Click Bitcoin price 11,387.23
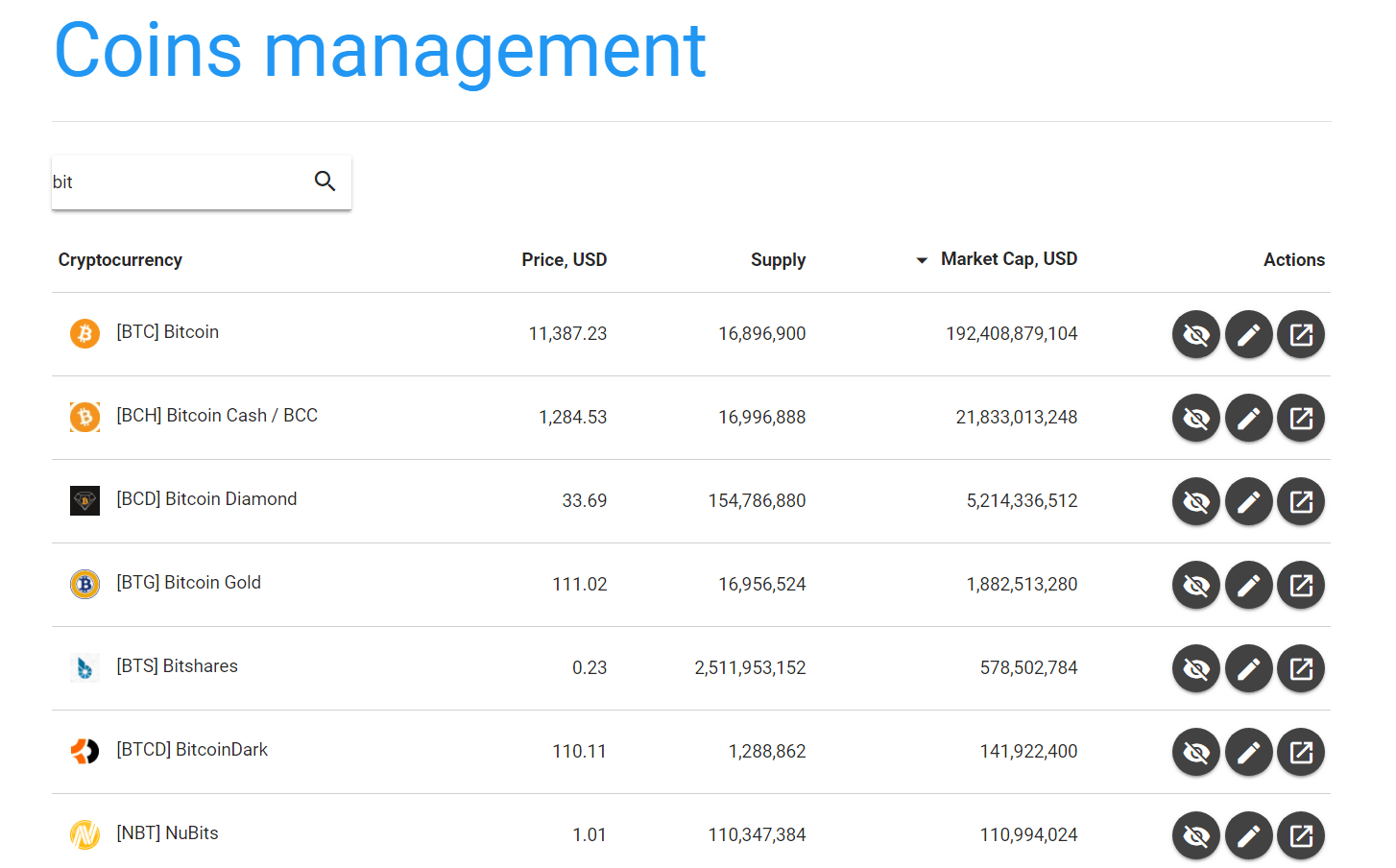The image size is (1396, 868). click(568, 334)
